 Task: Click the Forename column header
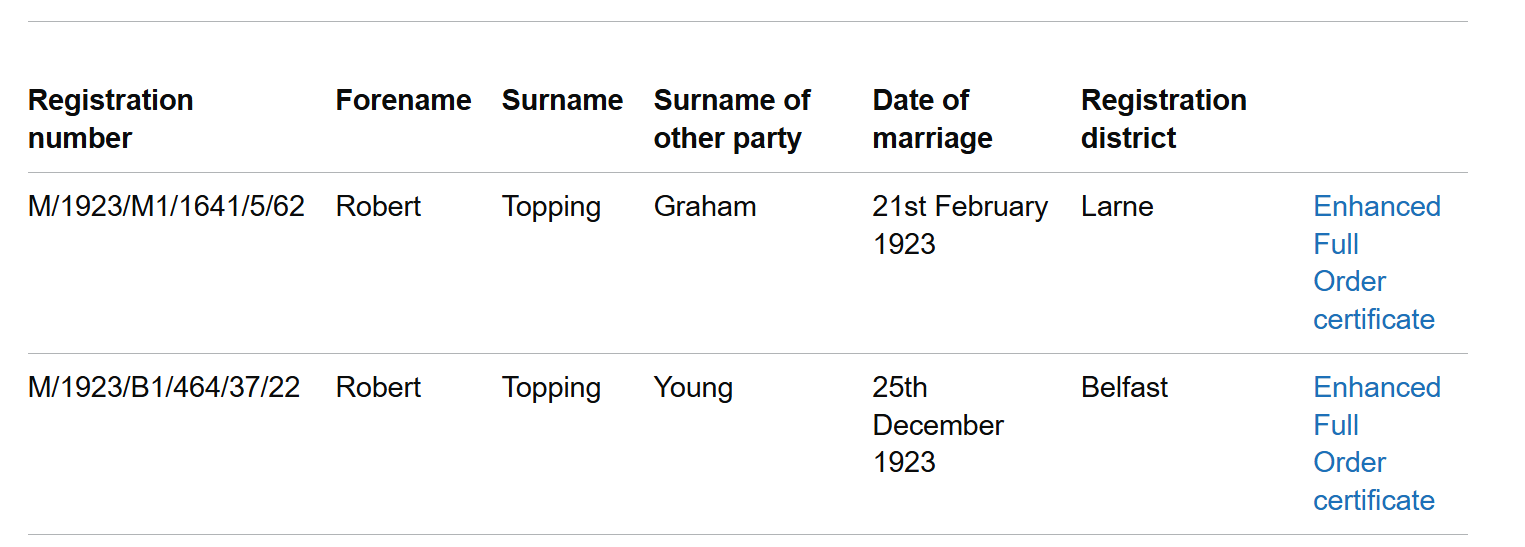(403, 100)
